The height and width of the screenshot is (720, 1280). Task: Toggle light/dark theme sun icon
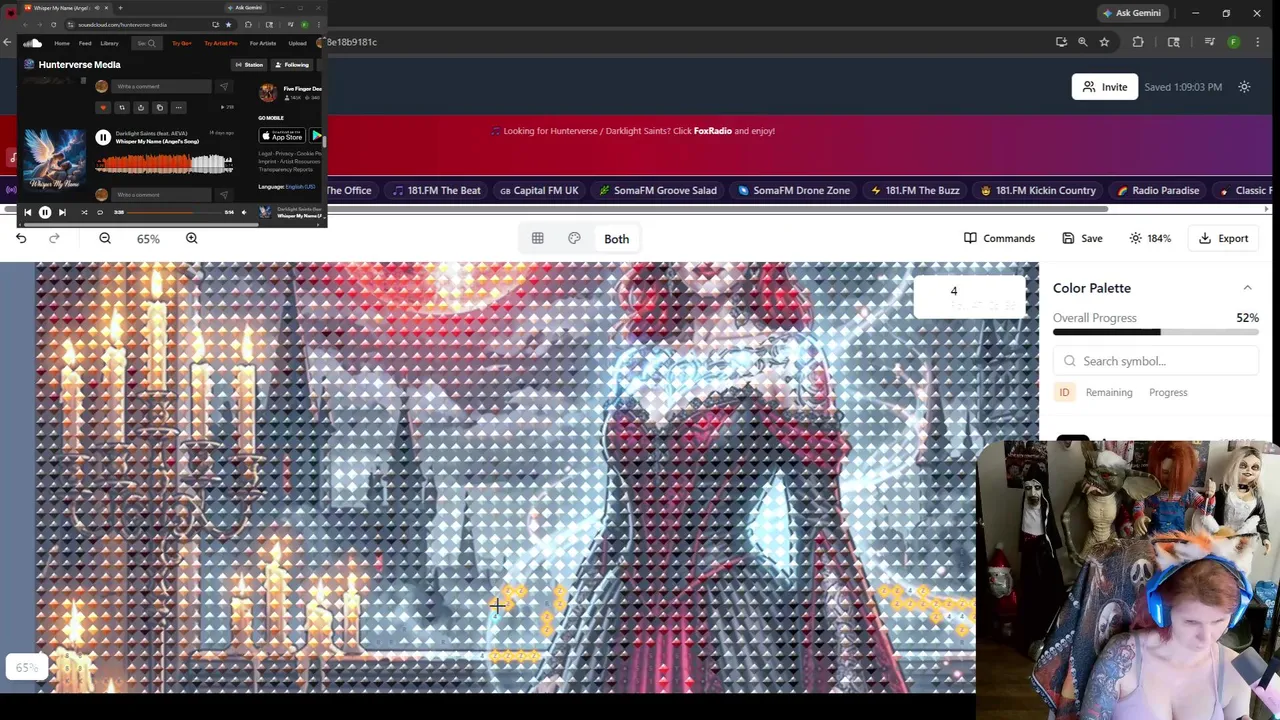point(1244,87)
